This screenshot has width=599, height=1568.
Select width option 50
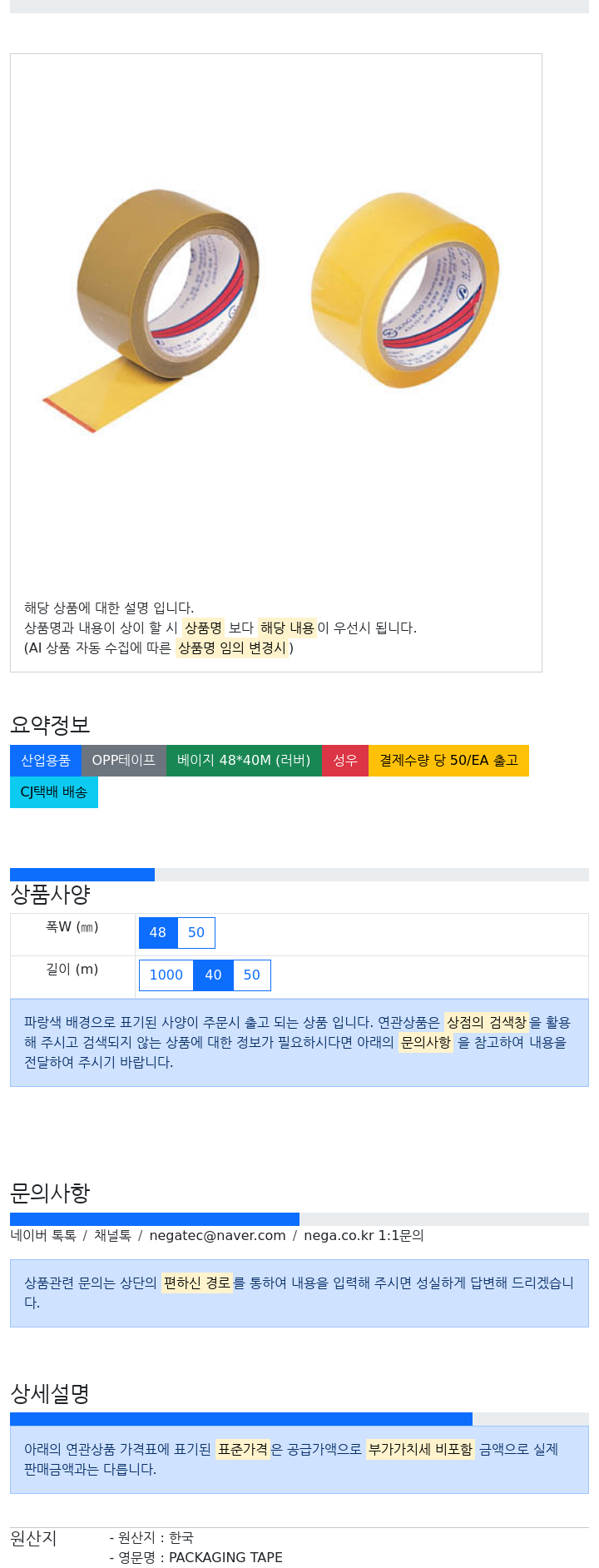coord(196,933)
